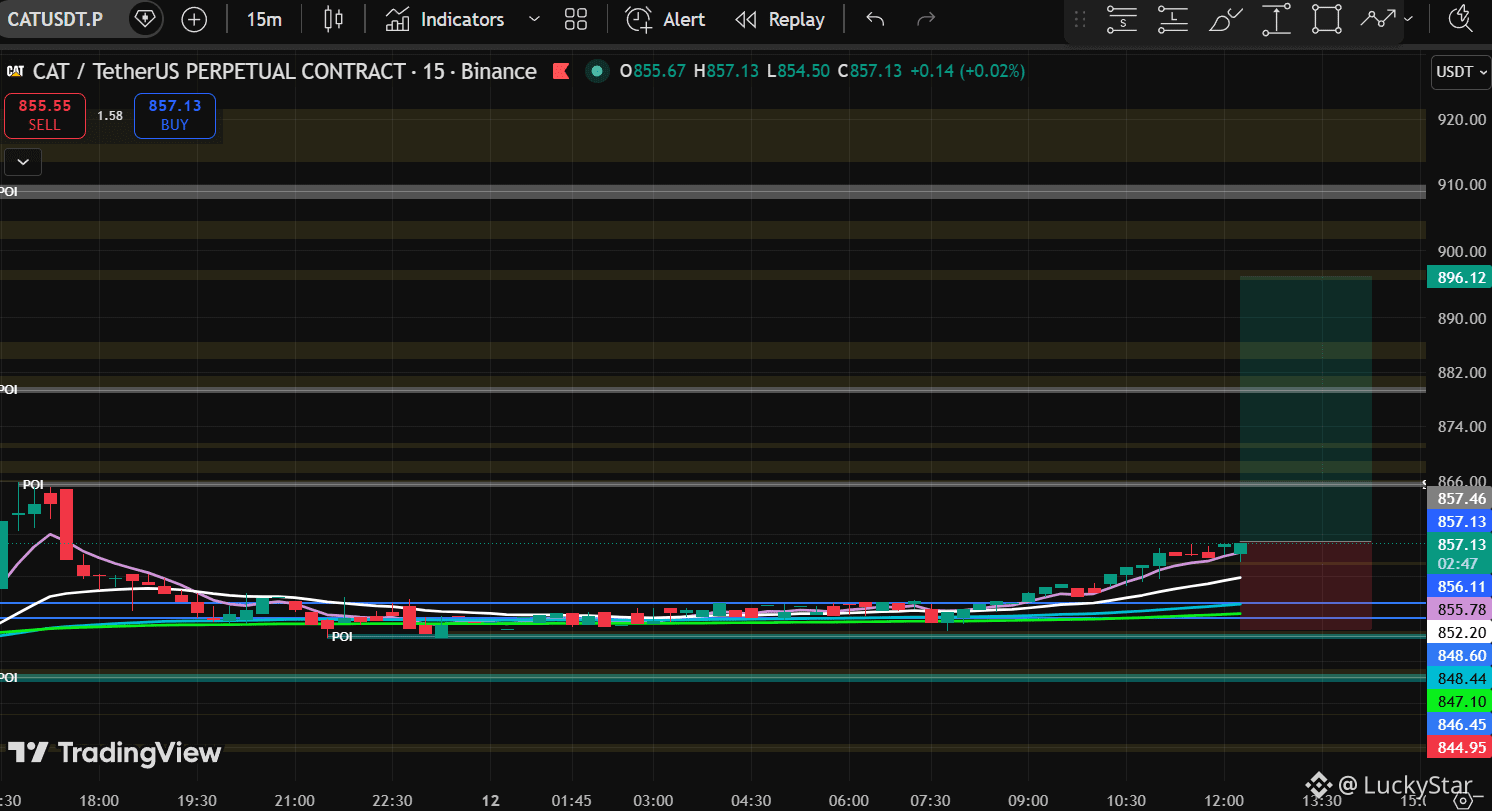Open chart settings gear at bottom-right

pyautogui.click(x=1461, y=800)
